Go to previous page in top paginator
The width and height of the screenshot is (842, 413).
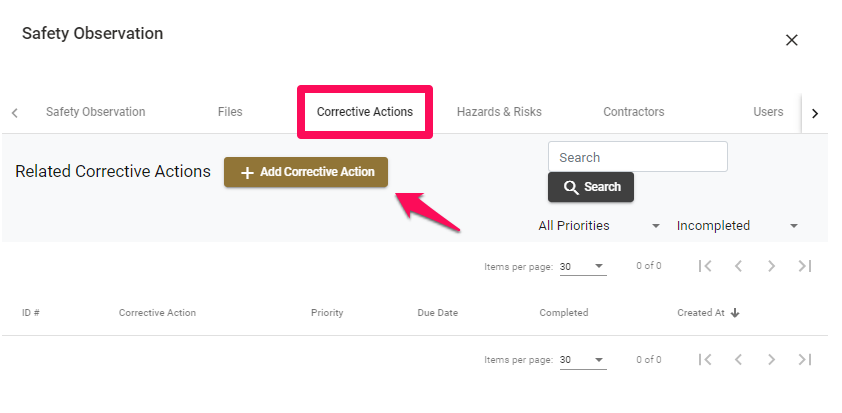point(738,266)
